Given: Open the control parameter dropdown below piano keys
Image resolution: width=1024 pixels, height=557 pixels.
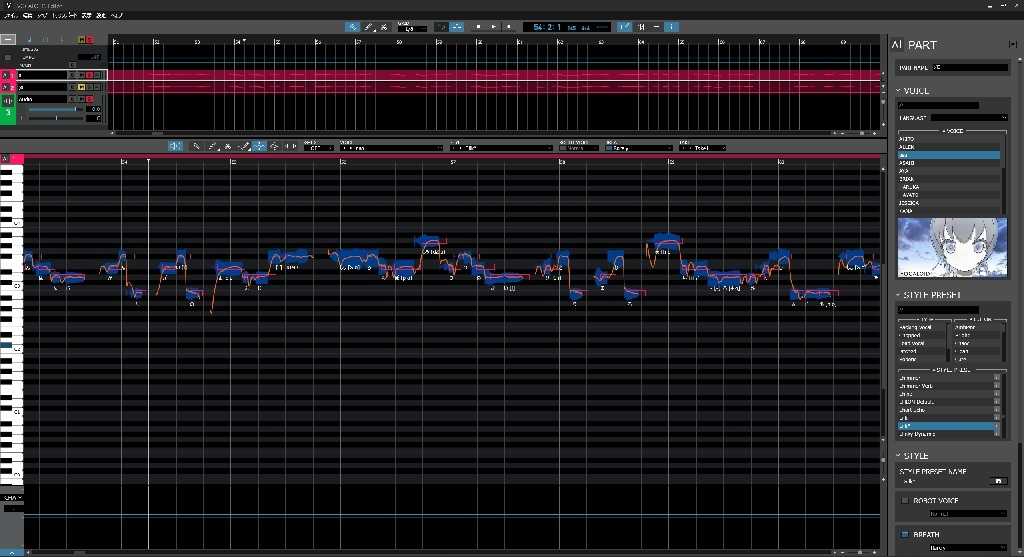Looking at the screenshot, I should [x=12, y=498].
